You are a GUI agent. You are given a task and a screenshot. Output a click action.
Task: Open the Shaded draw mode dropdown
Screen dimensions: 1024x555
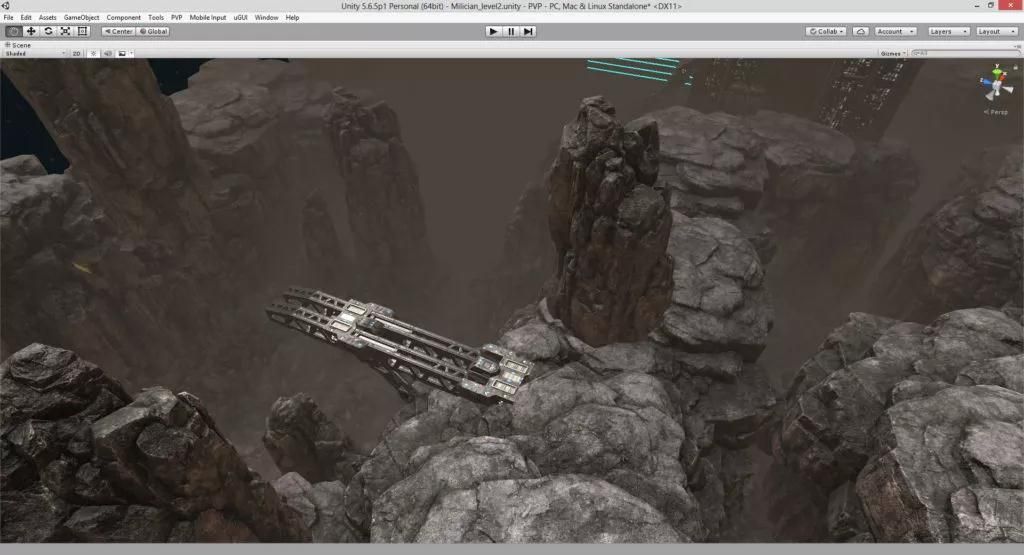pyautogui.click(x=34, y=53)
